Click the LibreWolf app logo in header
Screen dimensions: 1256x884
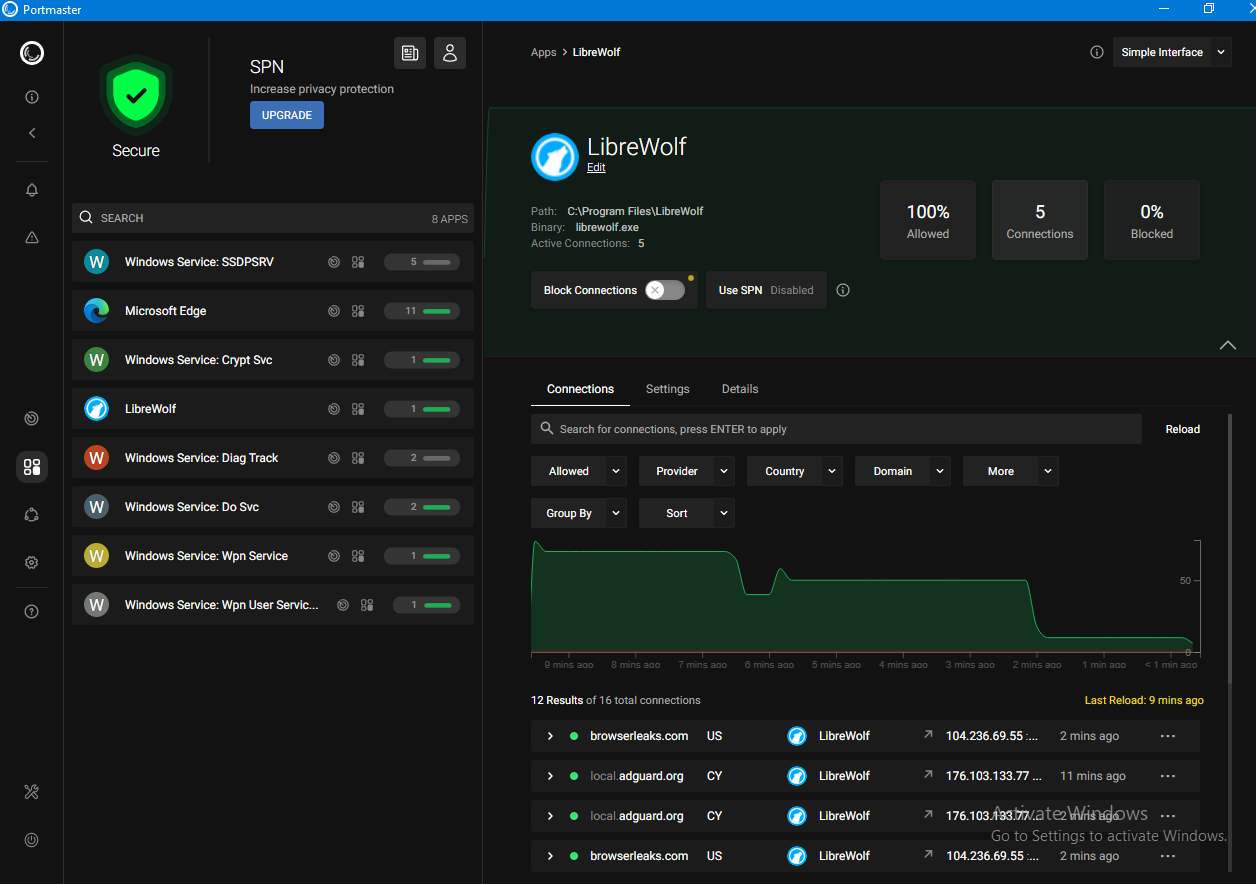coord(555,157)
